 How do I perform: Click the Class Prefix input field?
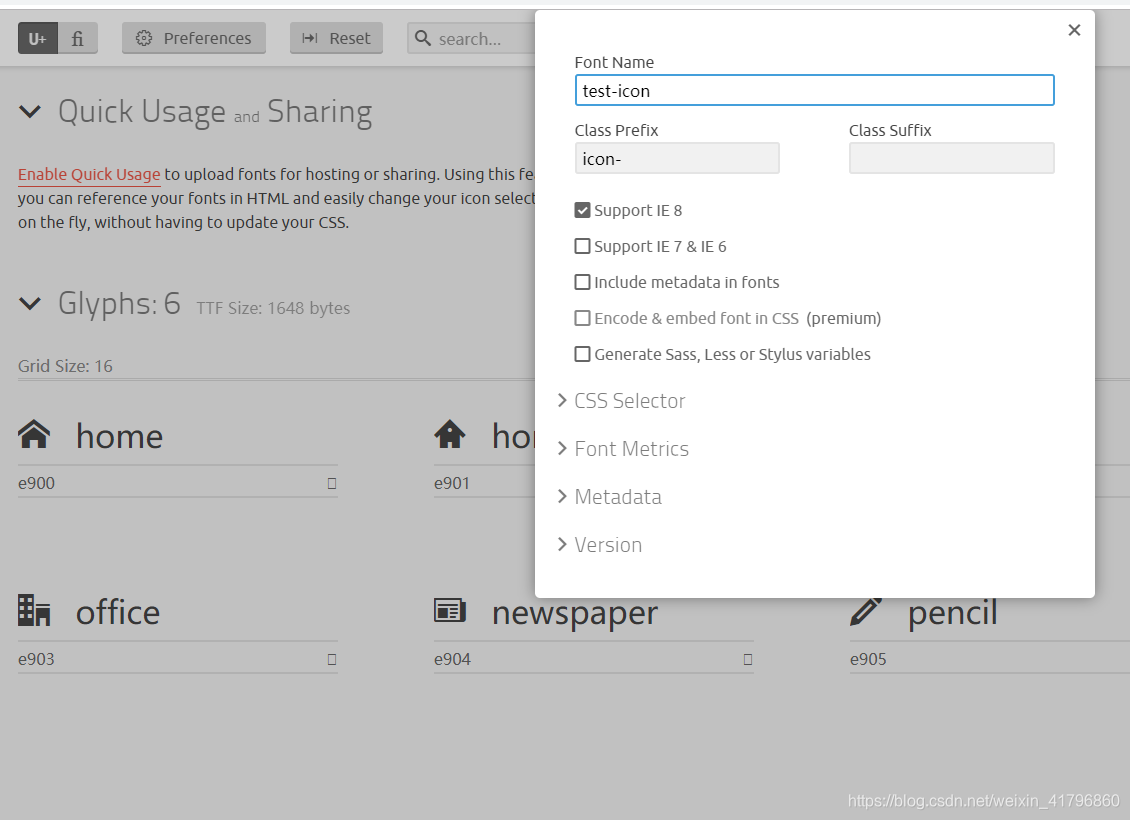click(677, 159)
